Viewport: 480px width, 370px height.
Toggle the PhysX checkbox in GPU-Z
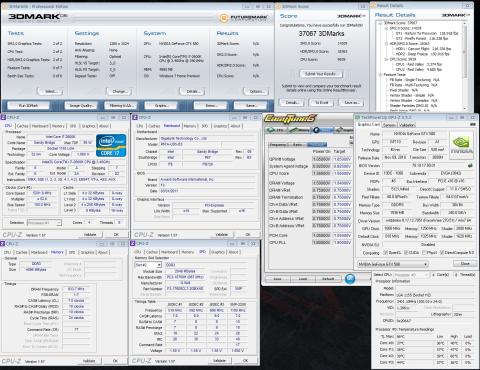point(424,252)
